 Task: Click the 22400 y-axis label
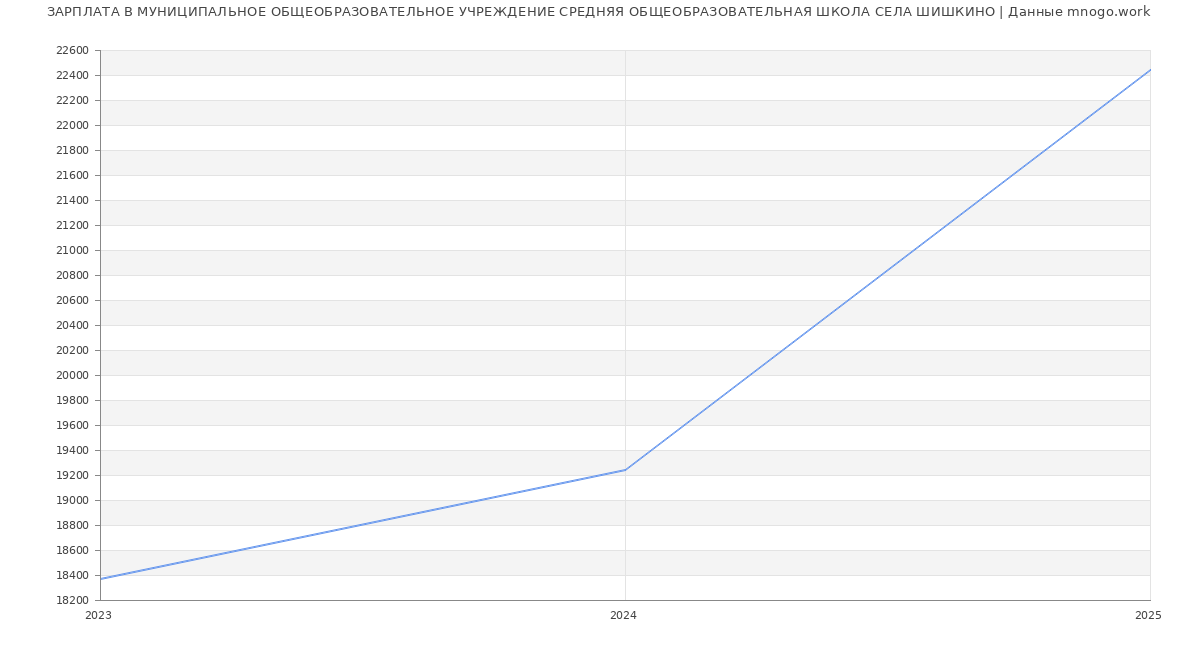pos(72,76)
